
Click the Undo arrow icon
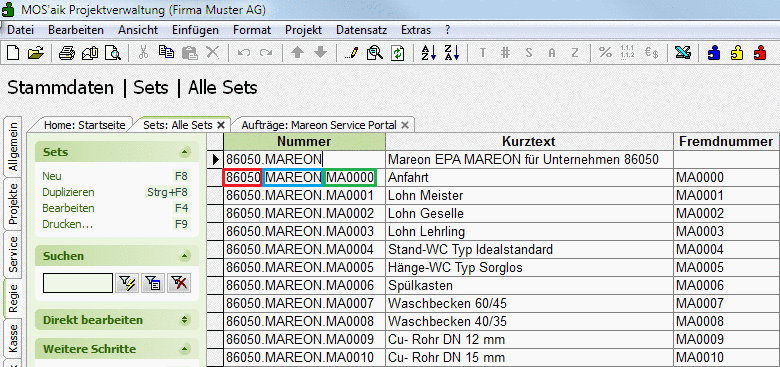coord(243,53)
